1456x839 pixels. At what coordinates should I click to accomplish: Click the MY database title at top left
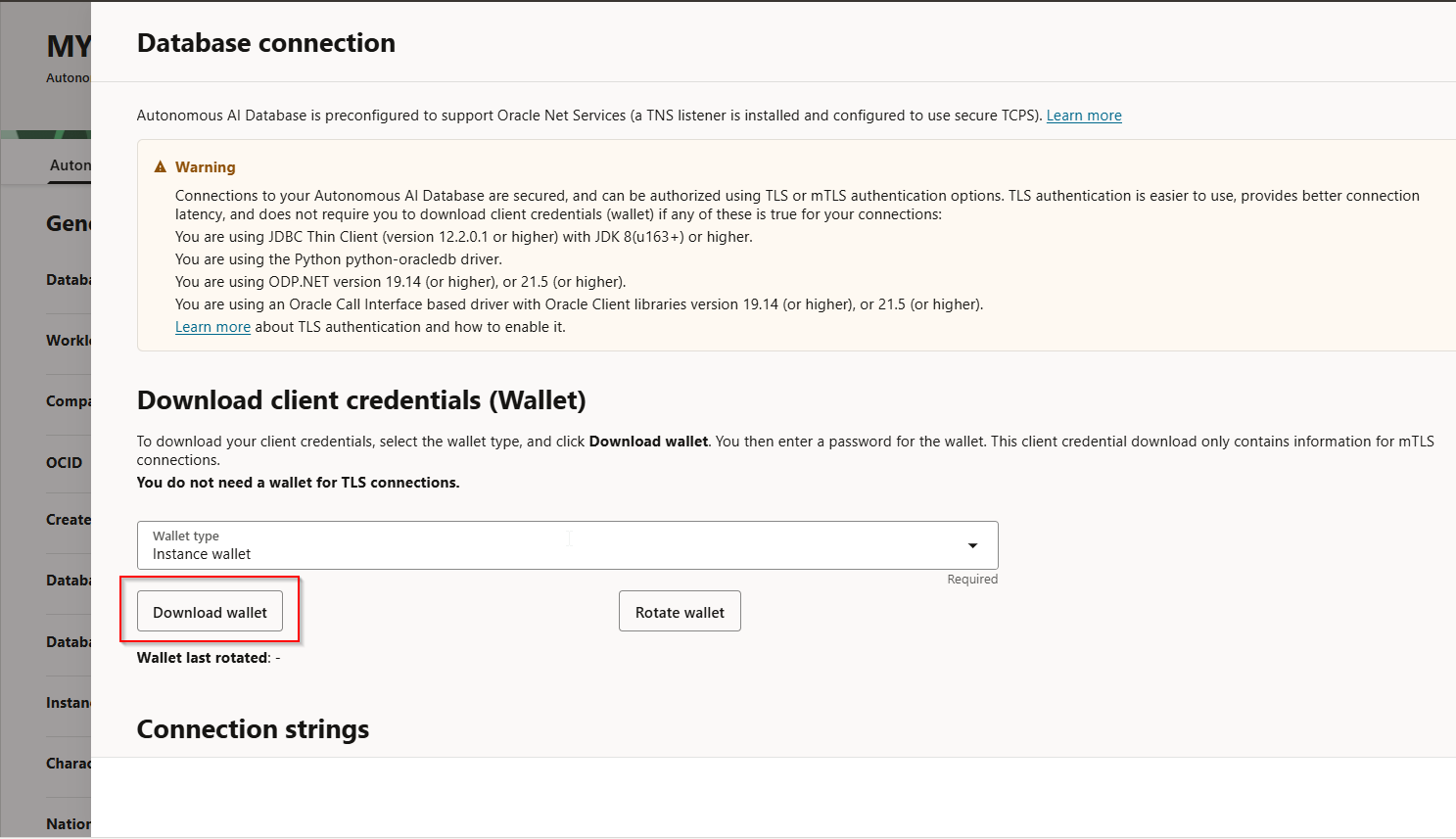point(67,45)
